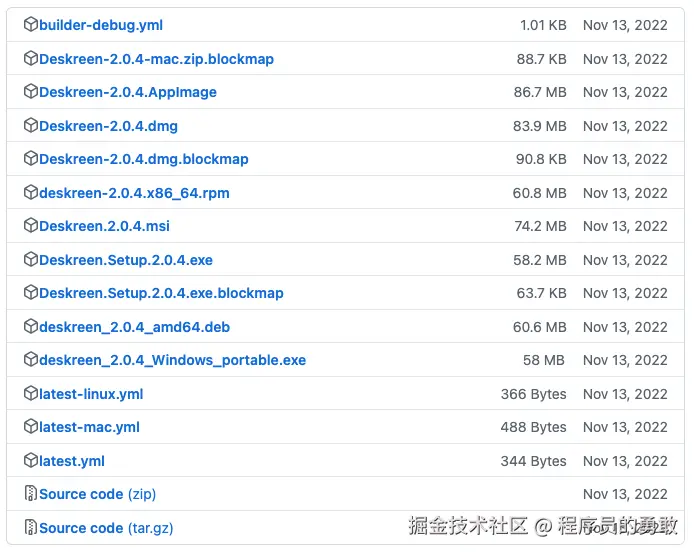This screenshot has width=694, height=553.
Task: Click package icon beside latest.yml
Action: click(x=31, y=460)
